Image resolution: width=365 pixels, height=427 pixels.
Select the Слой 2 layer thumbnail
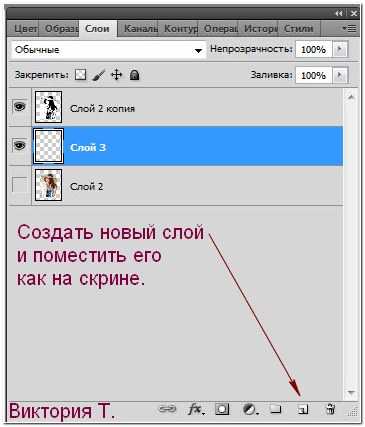[48, 185]
